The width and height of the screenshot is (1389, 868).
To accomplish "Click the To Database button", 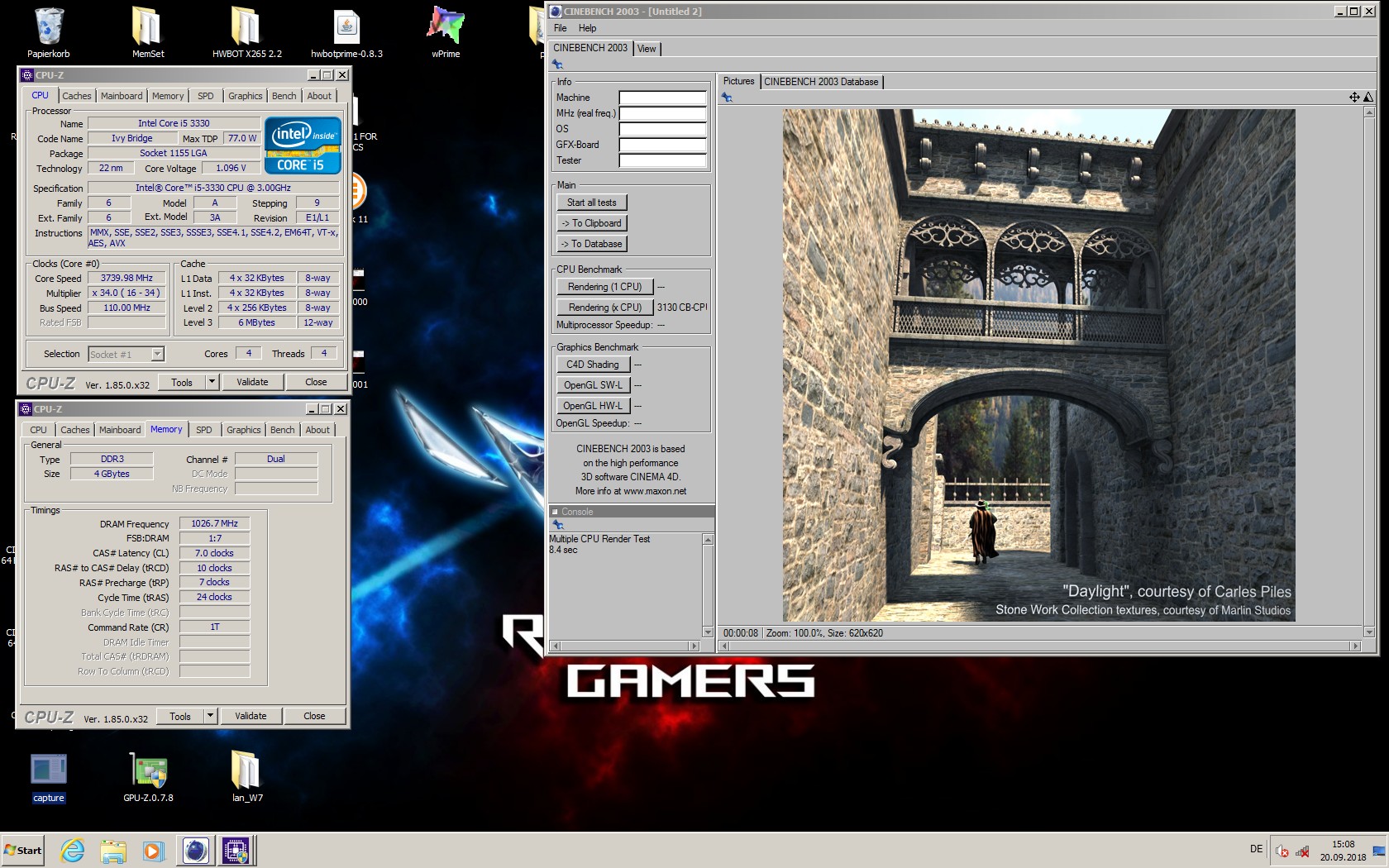I will [592, 244].
